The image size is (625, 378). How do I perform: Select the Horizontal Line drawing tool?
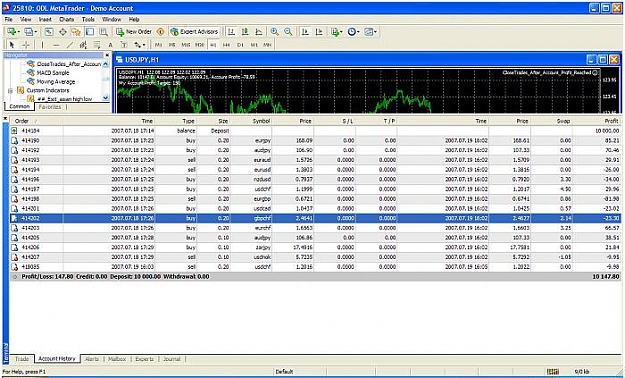[x=56, y=45]
